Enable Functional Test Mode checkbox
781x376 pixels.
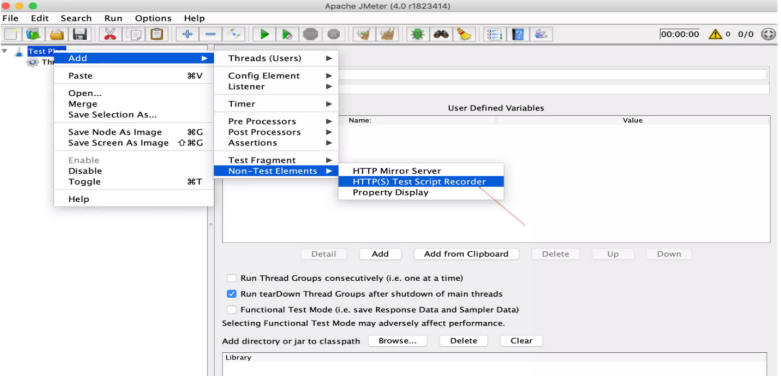coord(232,310)
